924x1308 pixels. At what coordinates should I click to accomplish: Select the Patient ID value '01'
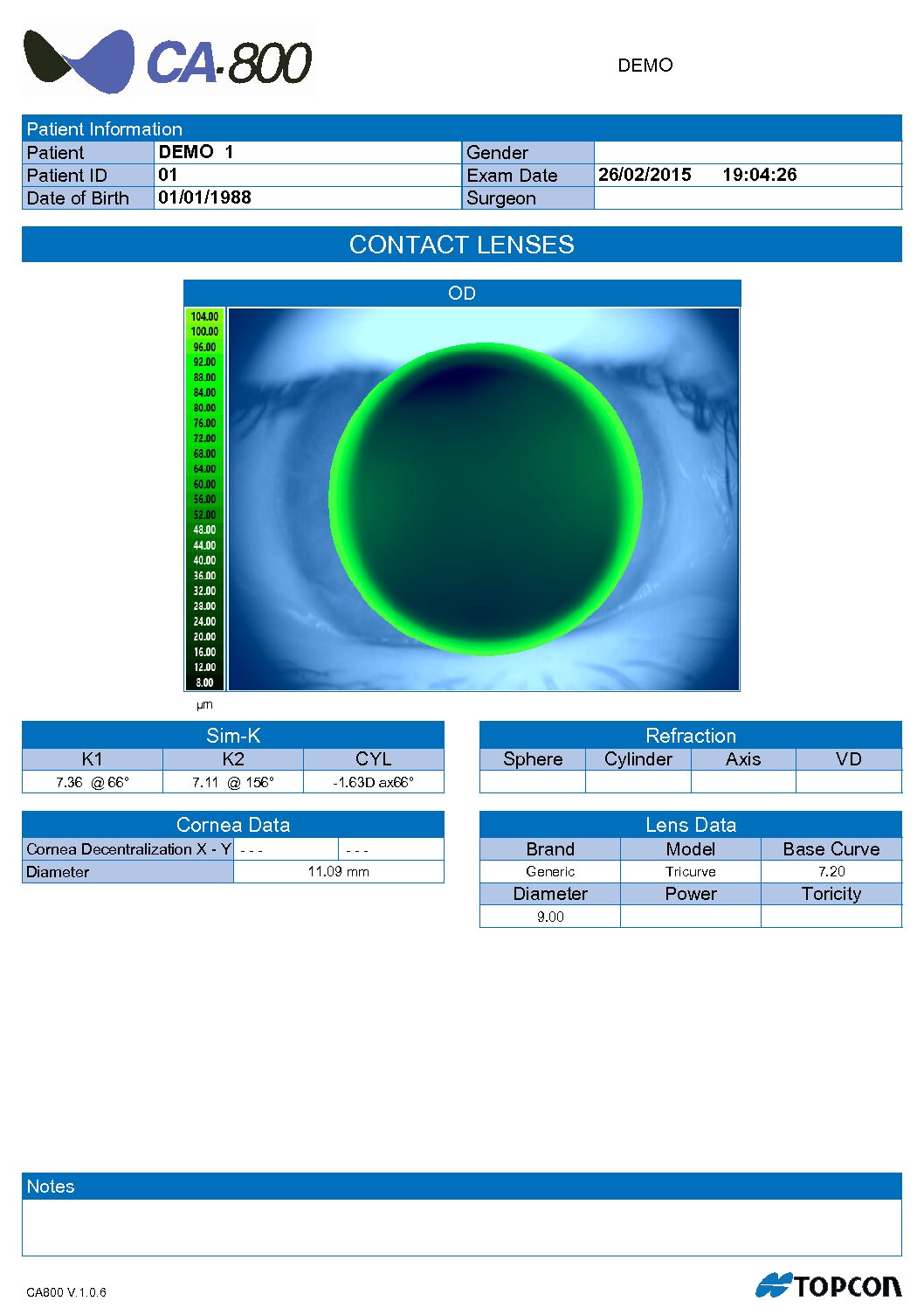tap(168, 175)
